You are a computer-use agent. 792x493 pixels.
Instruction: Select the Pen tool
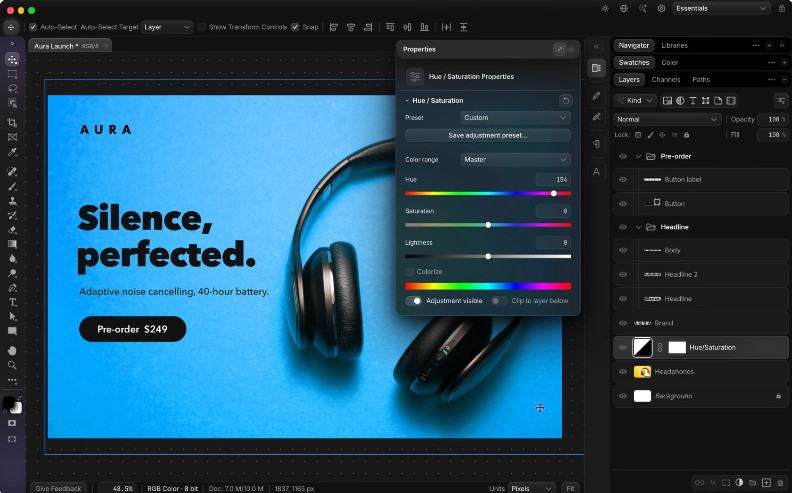pos(12,288)
